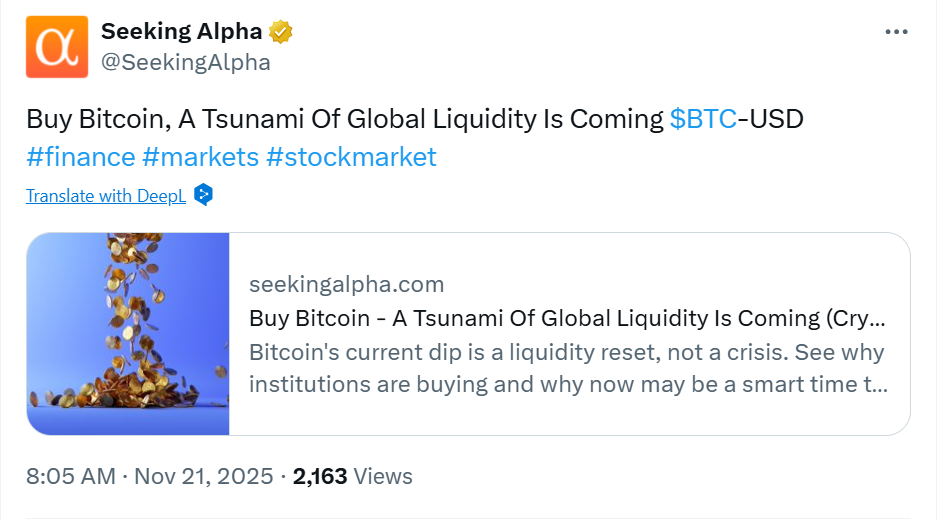The height and width of the screenshot is (520, 937).
Task: Click the '-USD' text after $BTC
Action: 771,120
